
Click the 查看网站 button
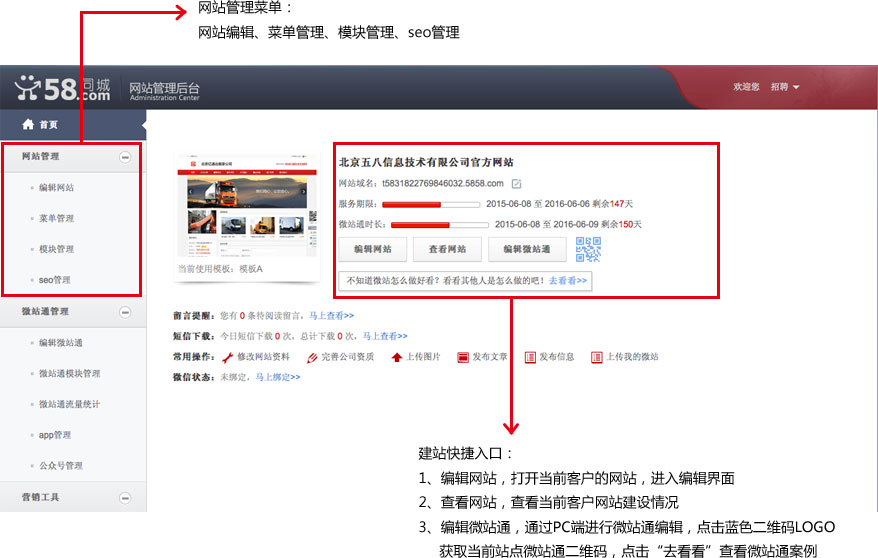click(447, 249)
